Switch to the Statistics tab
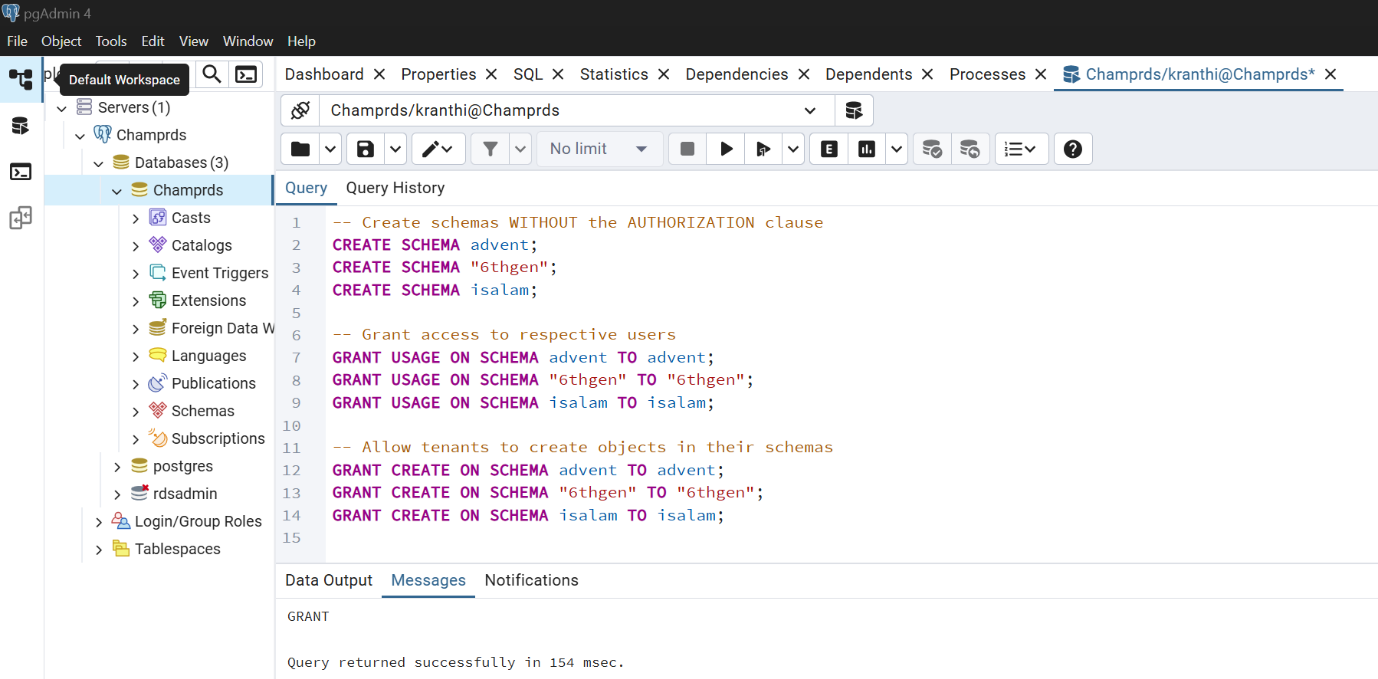1378x679 pixels. tap(614, 74)
